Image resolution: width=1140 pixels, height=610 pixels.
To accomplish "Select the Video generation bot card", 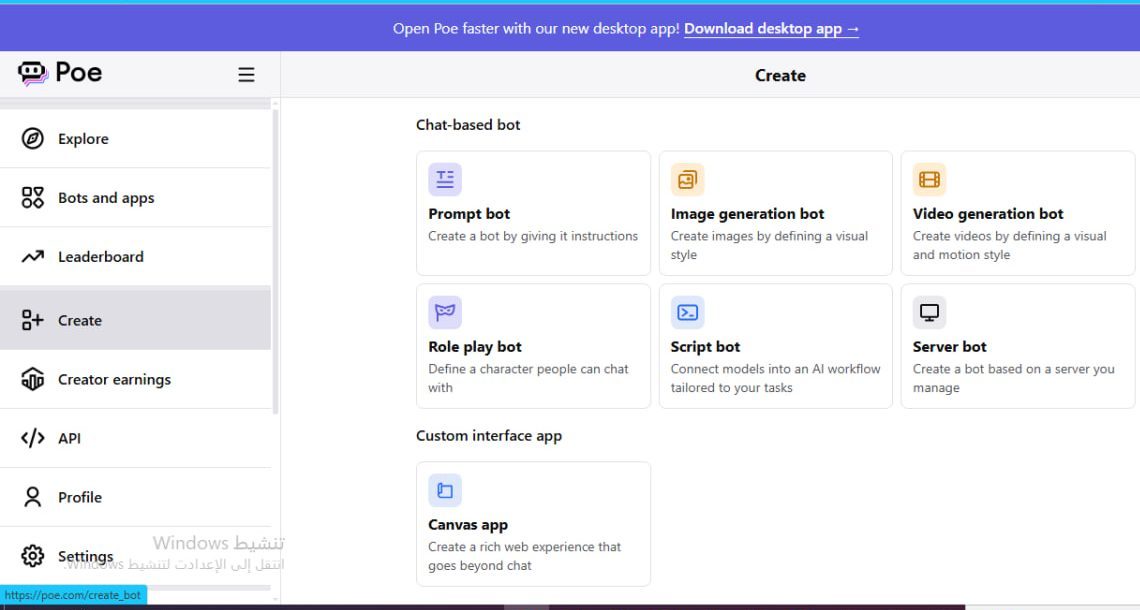I will click(1017, 213).
